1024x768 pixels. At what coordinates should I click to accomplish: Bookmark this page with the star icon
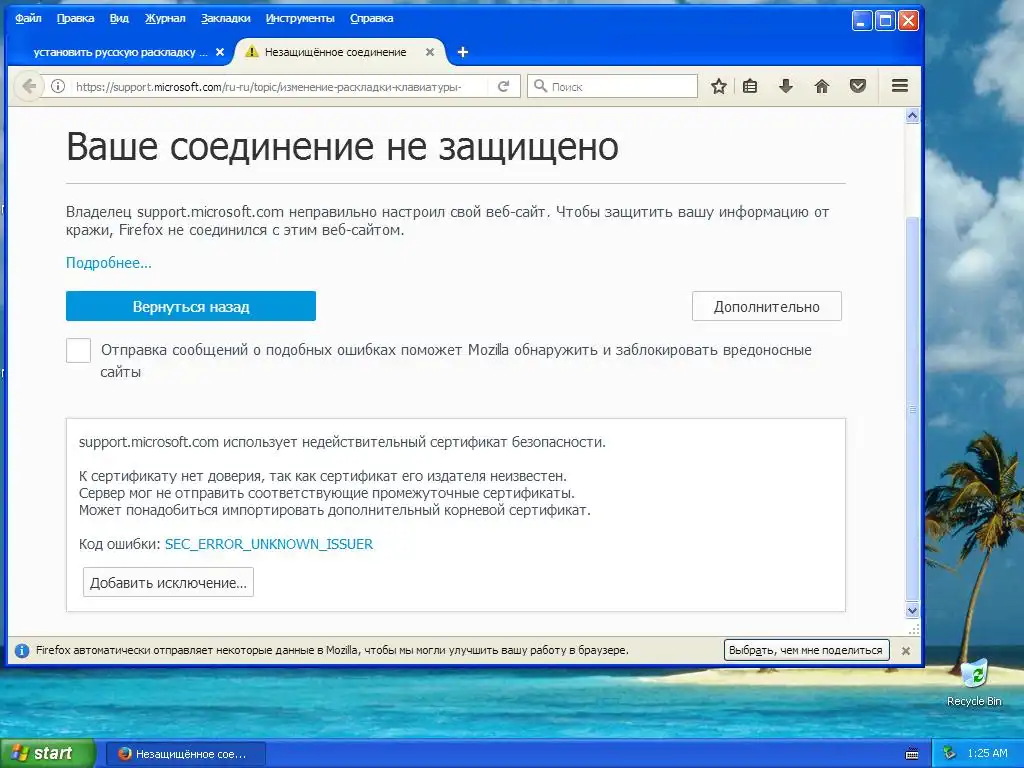click(x=719, y=86)
